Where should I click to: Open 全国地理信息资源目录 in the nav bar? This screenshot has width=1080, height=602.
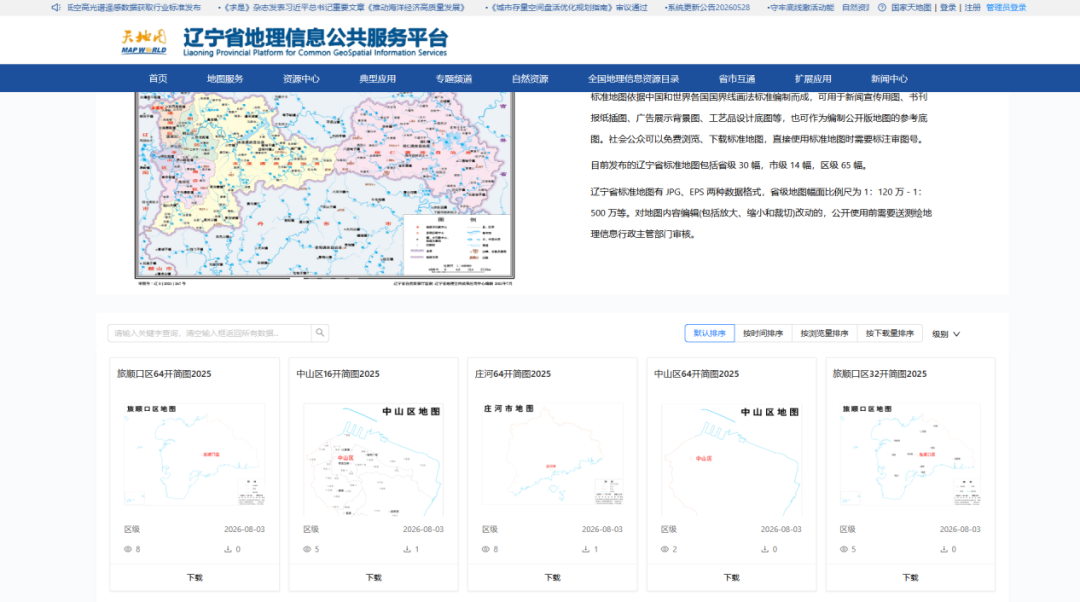(634, 79)
